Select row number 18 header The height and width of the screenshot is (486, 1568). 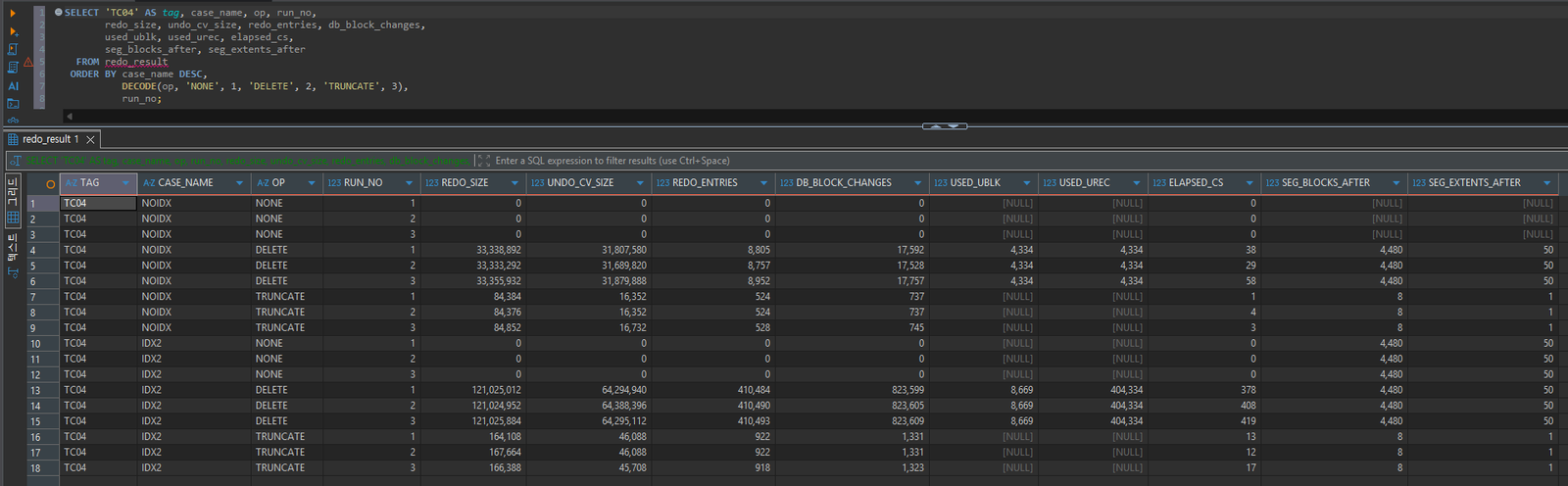click(x=43, y=468)
